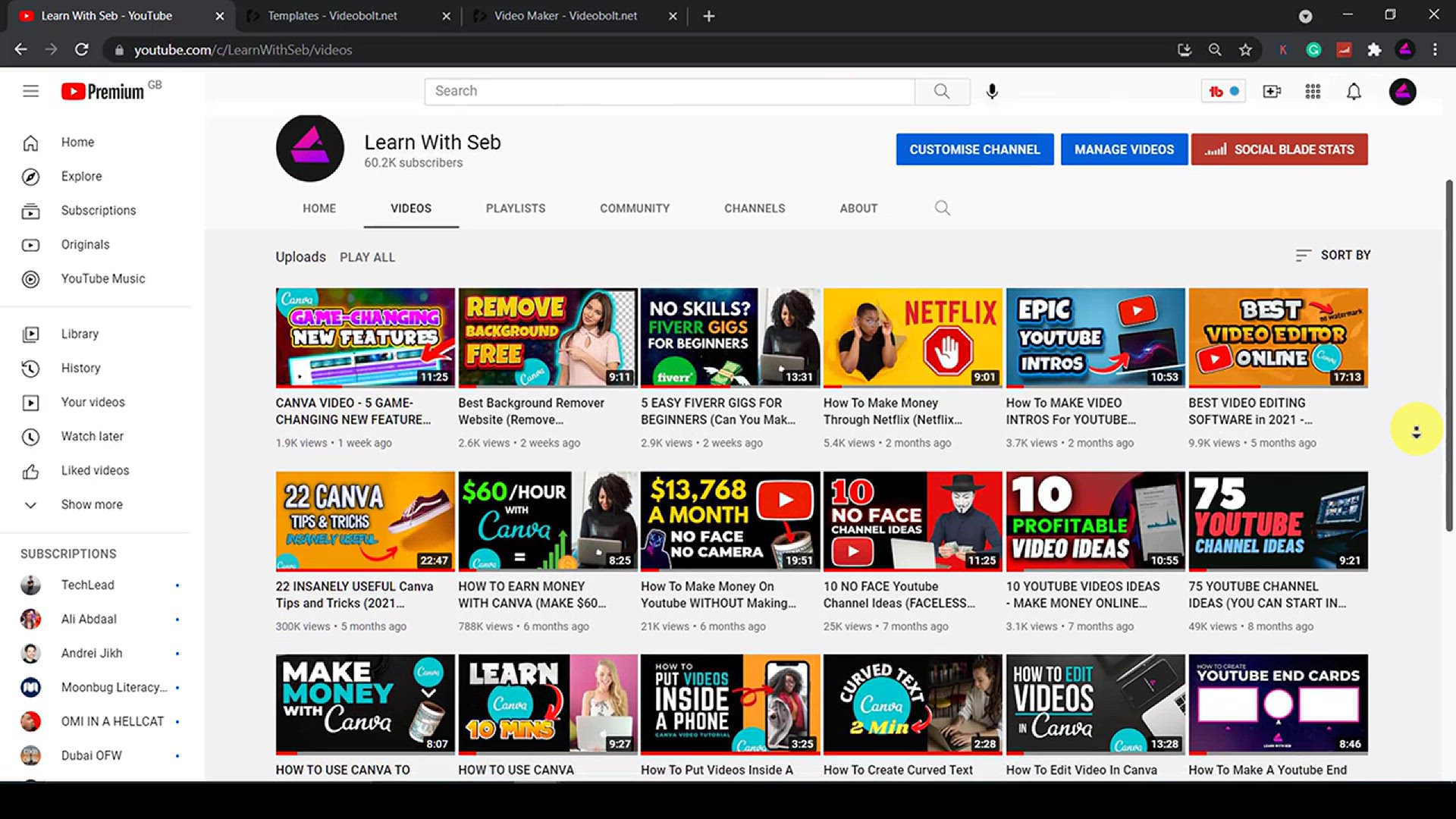Open YouTube Music in sidebar
This screenshot has width=1456, height=819.
coord(96,278)
